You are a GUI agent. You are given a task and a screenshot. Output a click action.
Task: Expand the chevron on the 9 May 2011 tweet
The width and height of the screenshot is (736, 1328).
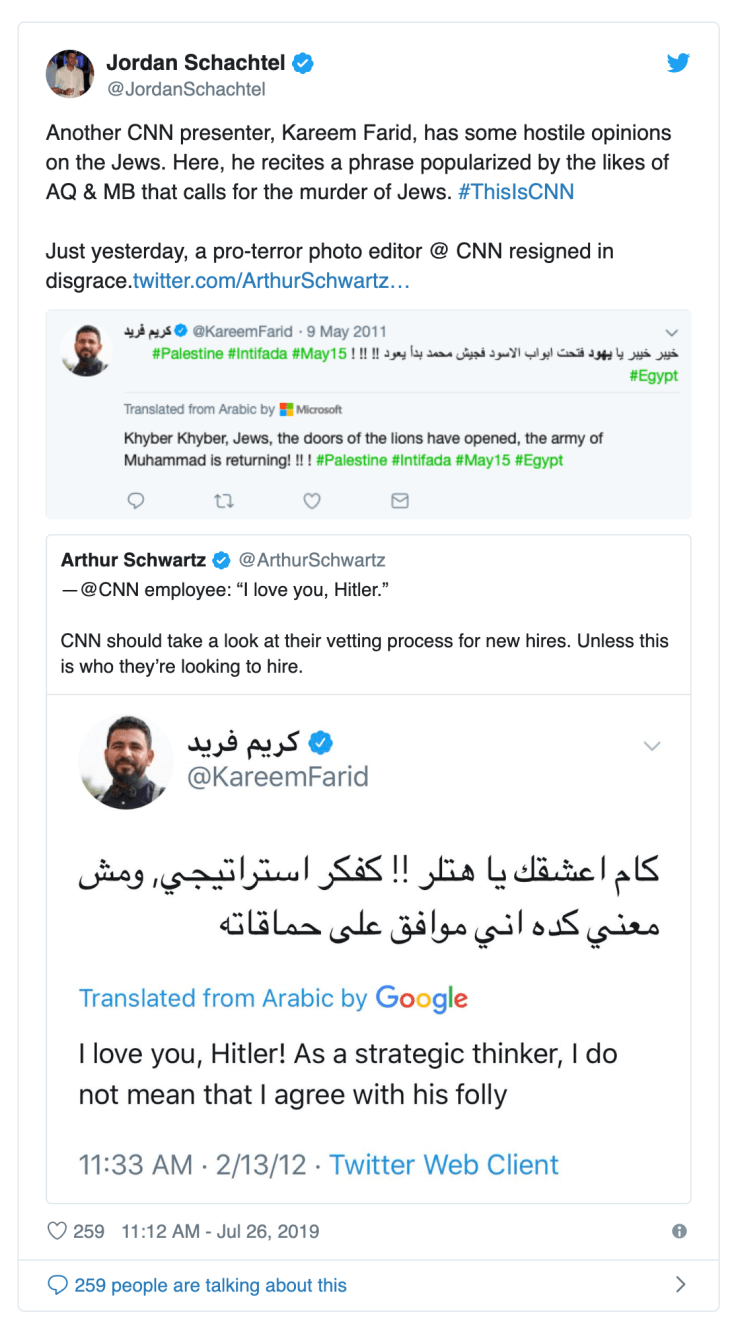pos(672,332)
